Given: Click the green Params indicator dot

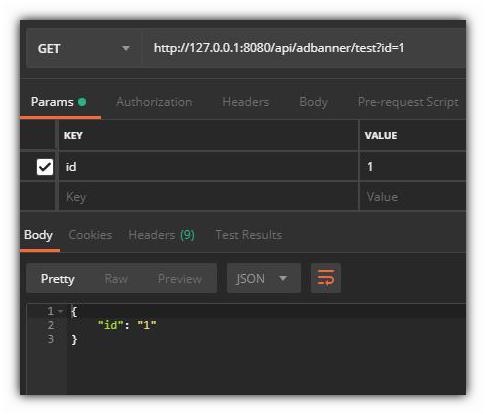Looking at the screenshot, I should coord(82,102).
